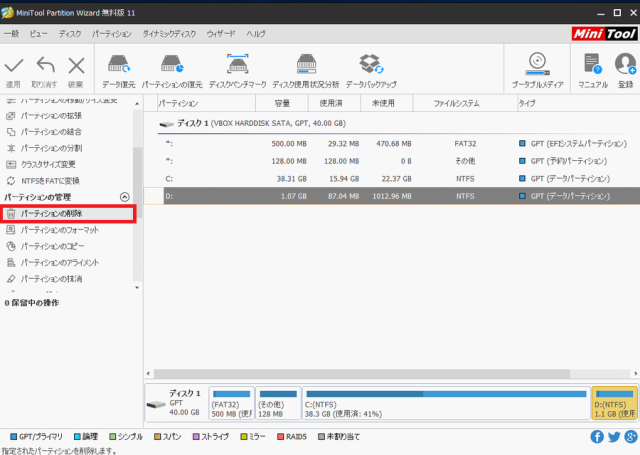Select パーティションの分割 in the sidebar
640x455 pixels.
(51, 148)
